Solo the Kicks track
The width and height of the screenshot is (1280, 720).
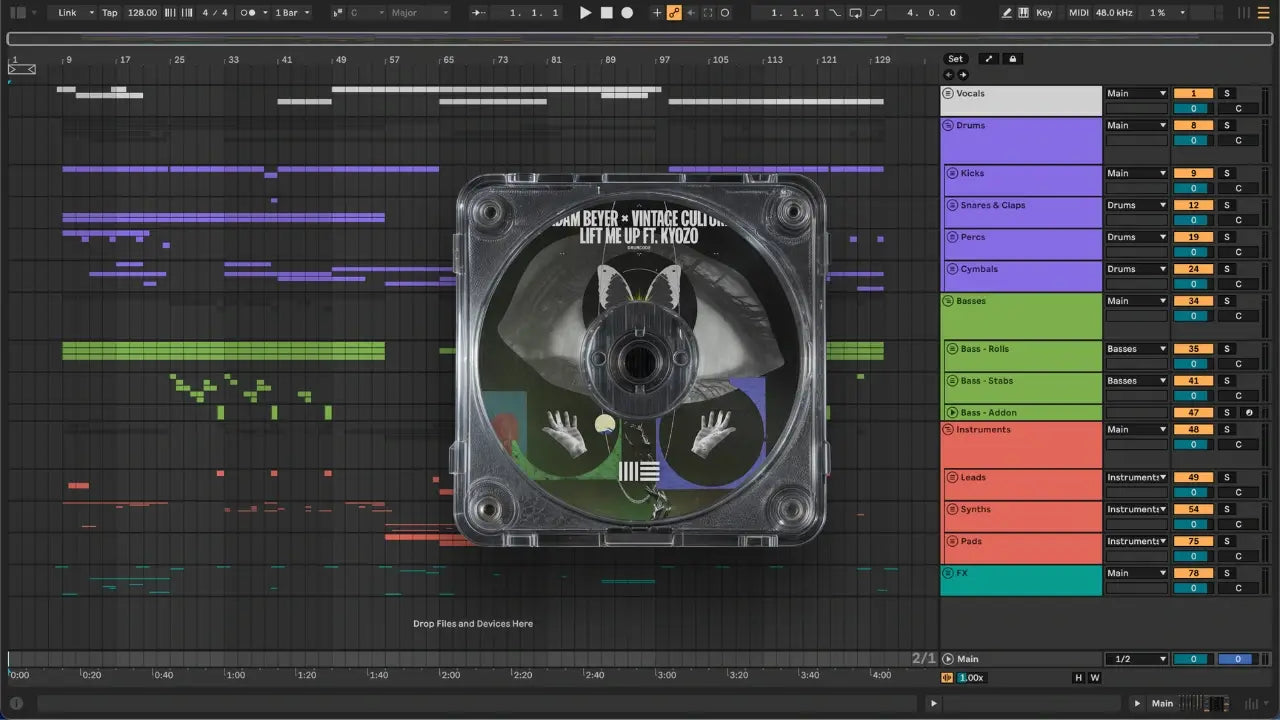(1227, 174)
